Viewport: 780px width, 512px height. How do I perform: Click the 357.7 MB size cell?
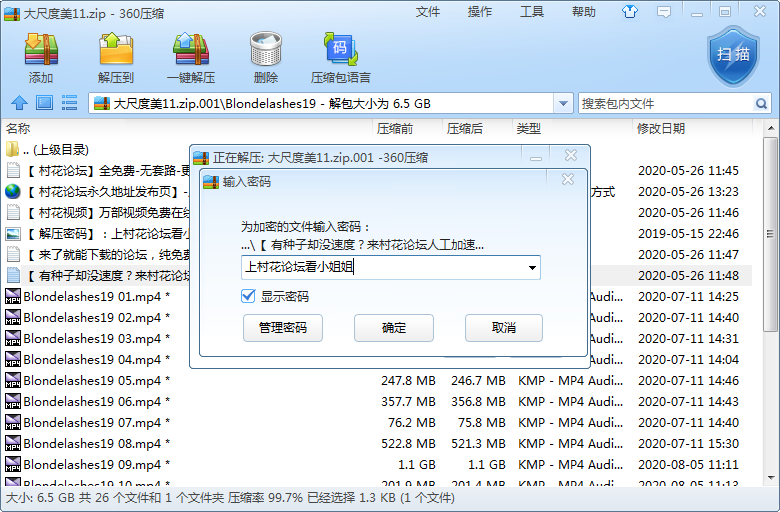408,402
